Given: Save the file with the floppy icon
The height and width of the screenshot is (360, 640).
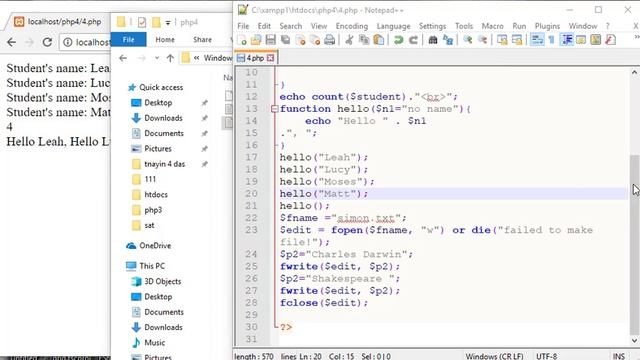Looking at the screenshot, I should (270, 40).
